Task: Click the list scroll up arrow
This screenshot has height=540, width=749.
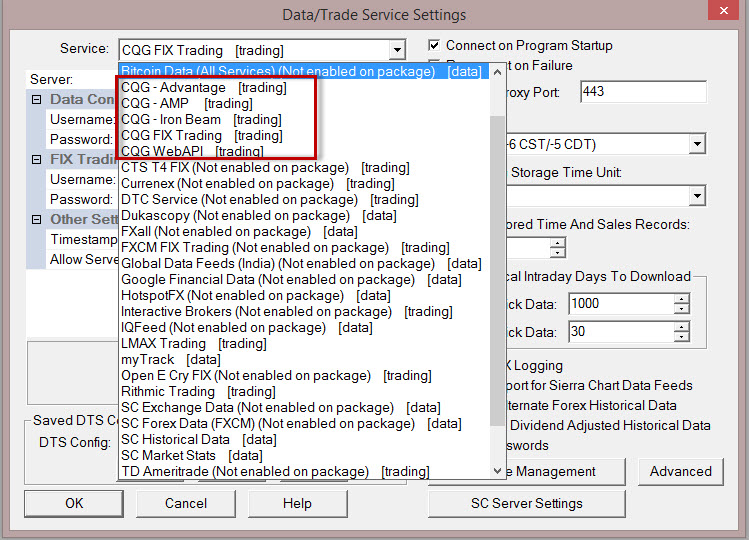Action: pyautogui.click(x=497, y=72)
